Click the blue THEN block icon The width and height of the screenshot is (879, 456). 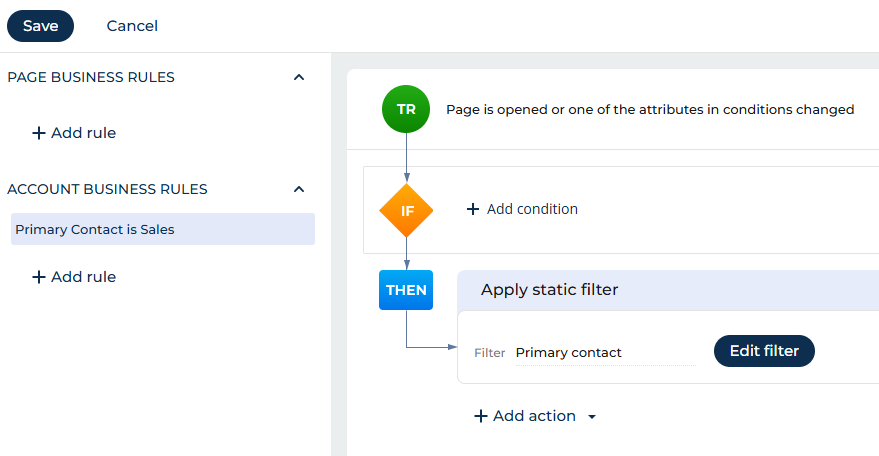pyautogui.click(x=406, y=290)
